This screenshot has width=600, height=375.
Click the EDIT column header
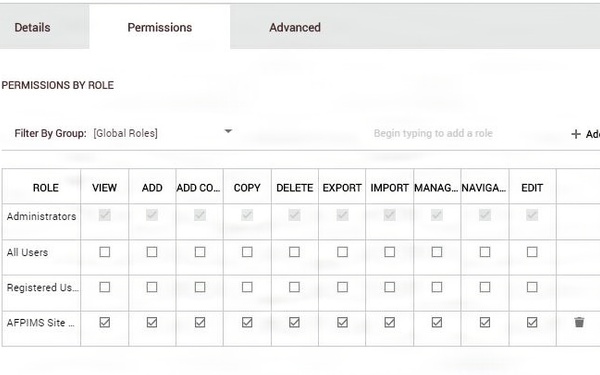point(532,188)
